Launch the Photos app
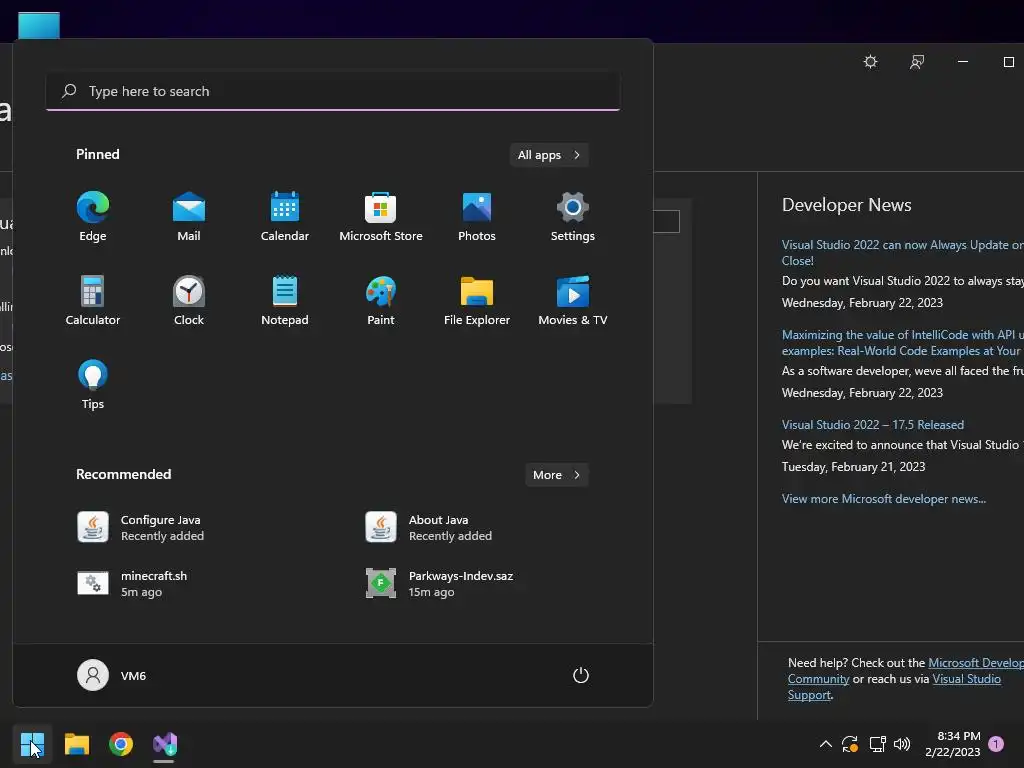 point(477,217)
